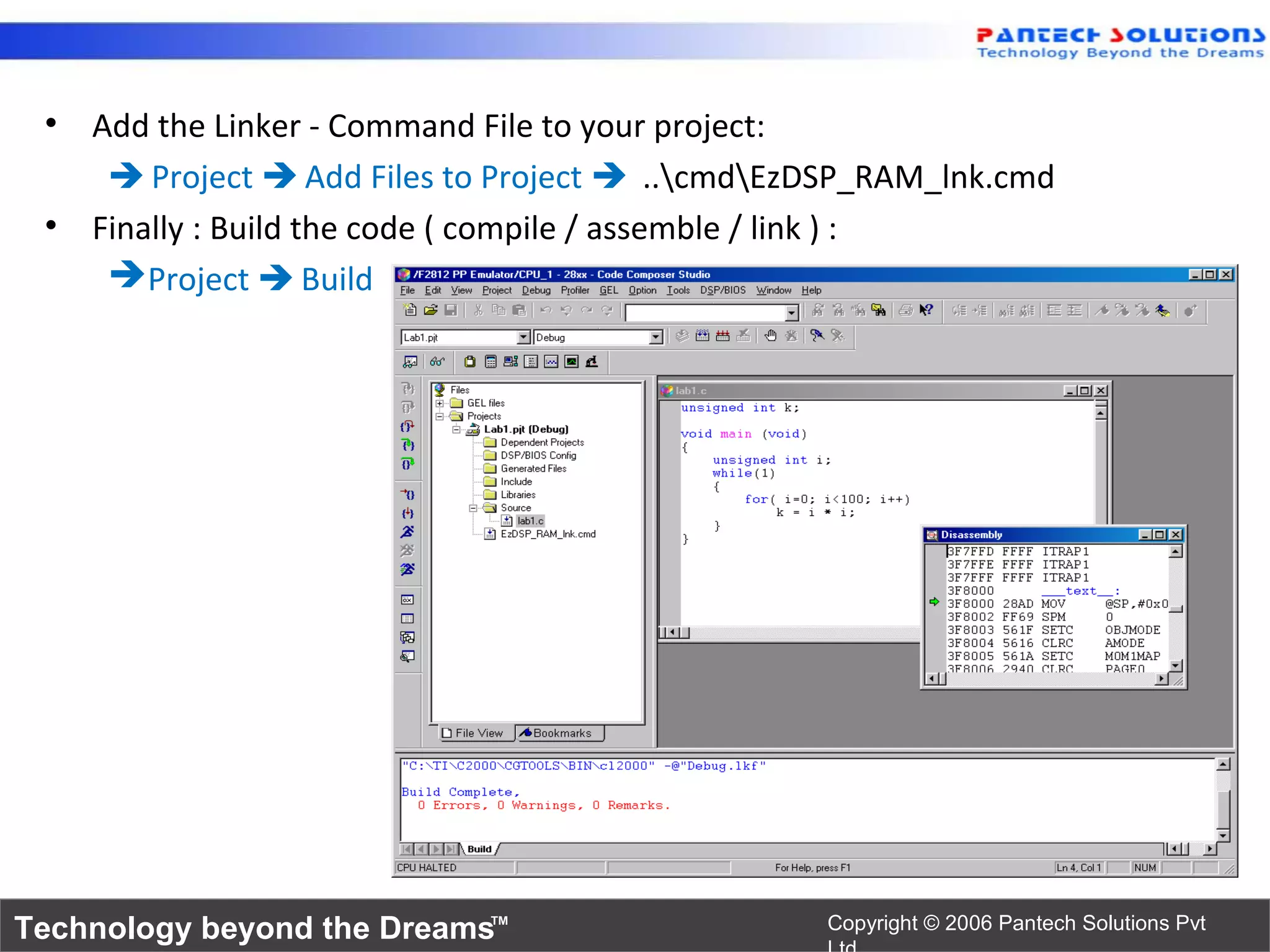The image size is (1270, 952).
Task: Select the Build output tab
Action: pyautogui.click(x=479, y=849)
